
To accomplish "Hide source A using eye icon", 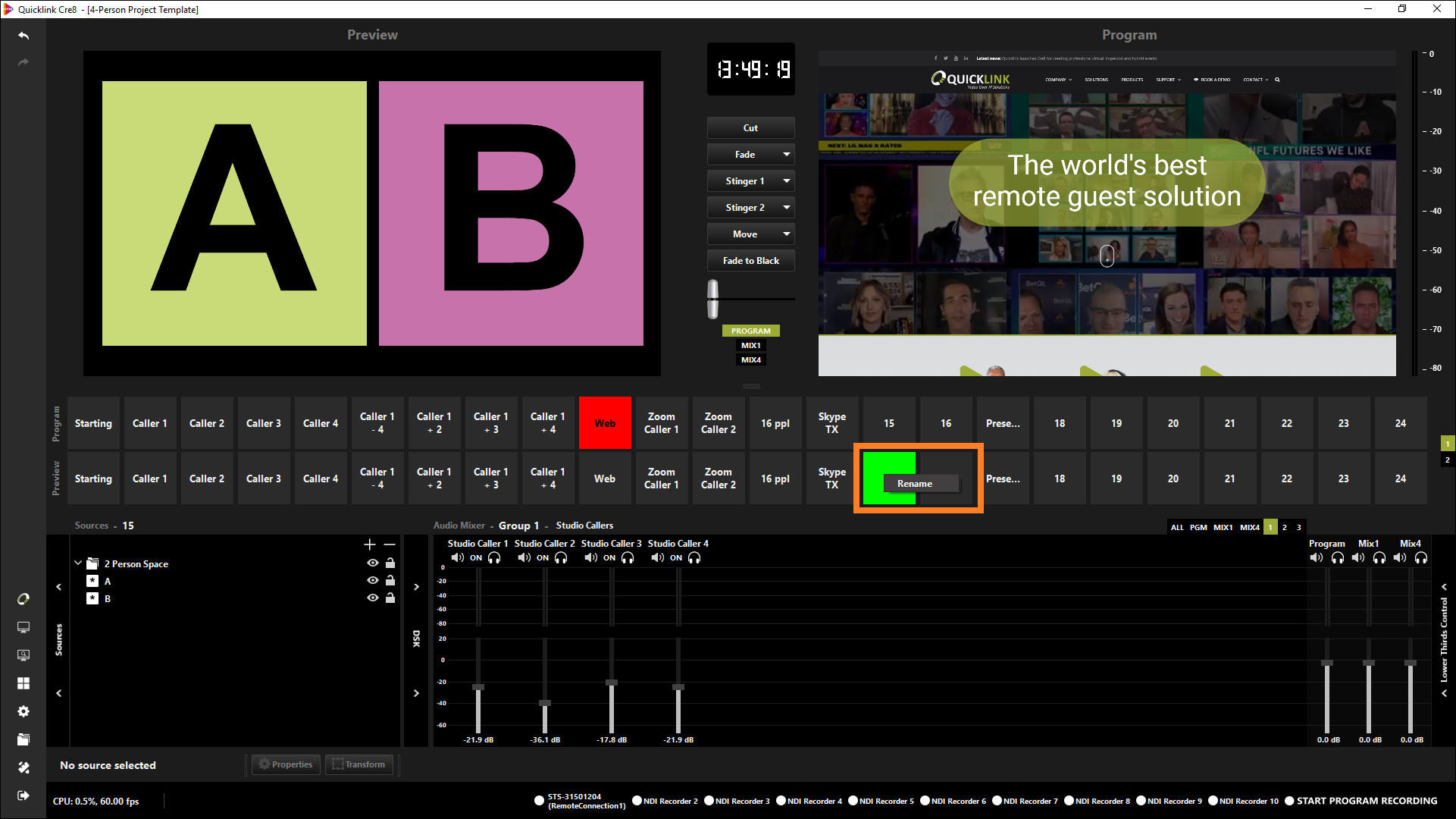I will point(372,581).
